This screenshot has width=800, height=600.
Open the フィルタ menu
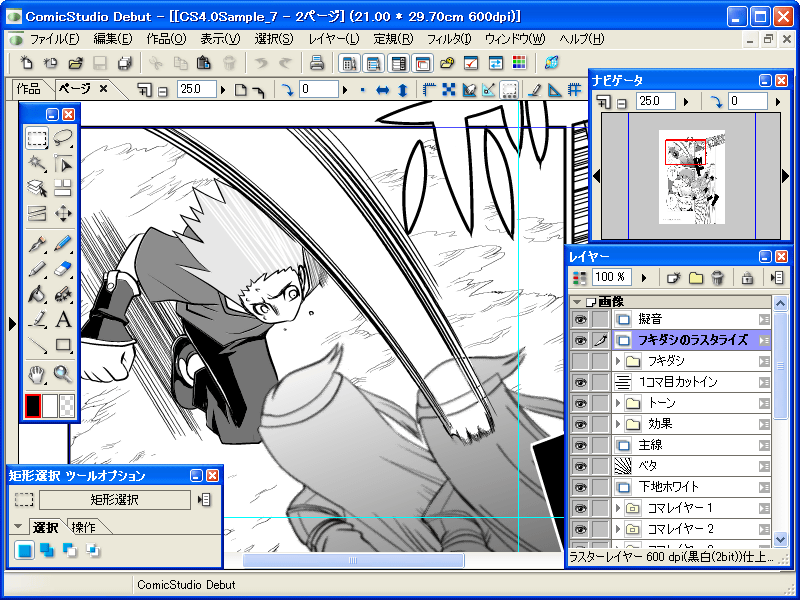click(449, 39)
